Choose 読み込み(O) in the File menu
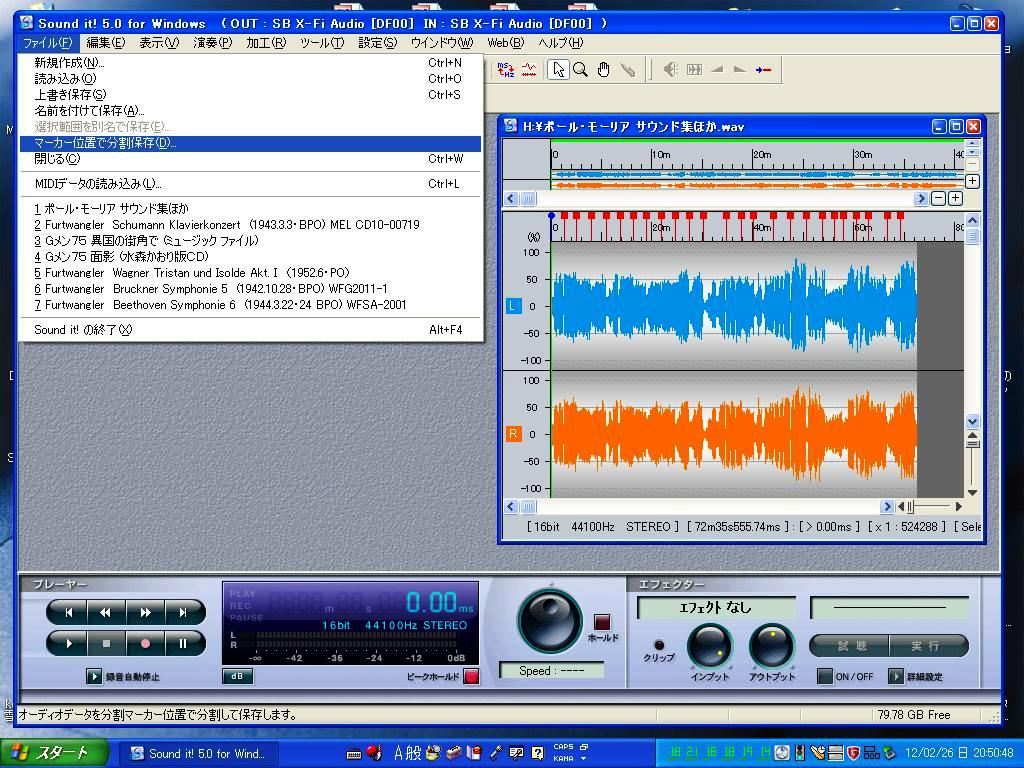1024x768 pixels. pos(250,79)
